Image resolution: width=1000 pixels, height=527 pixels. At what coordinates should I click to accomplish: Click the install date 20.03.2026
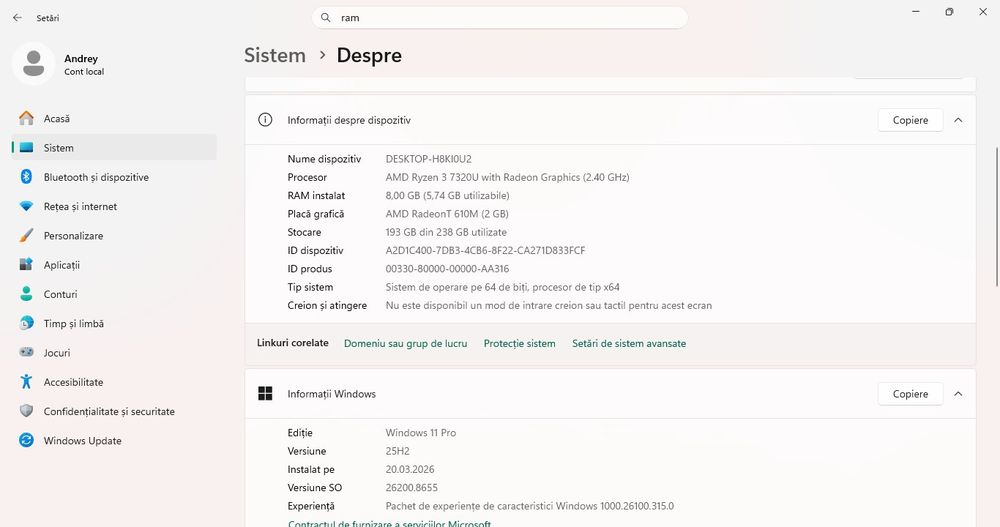(x=409, y=469)
